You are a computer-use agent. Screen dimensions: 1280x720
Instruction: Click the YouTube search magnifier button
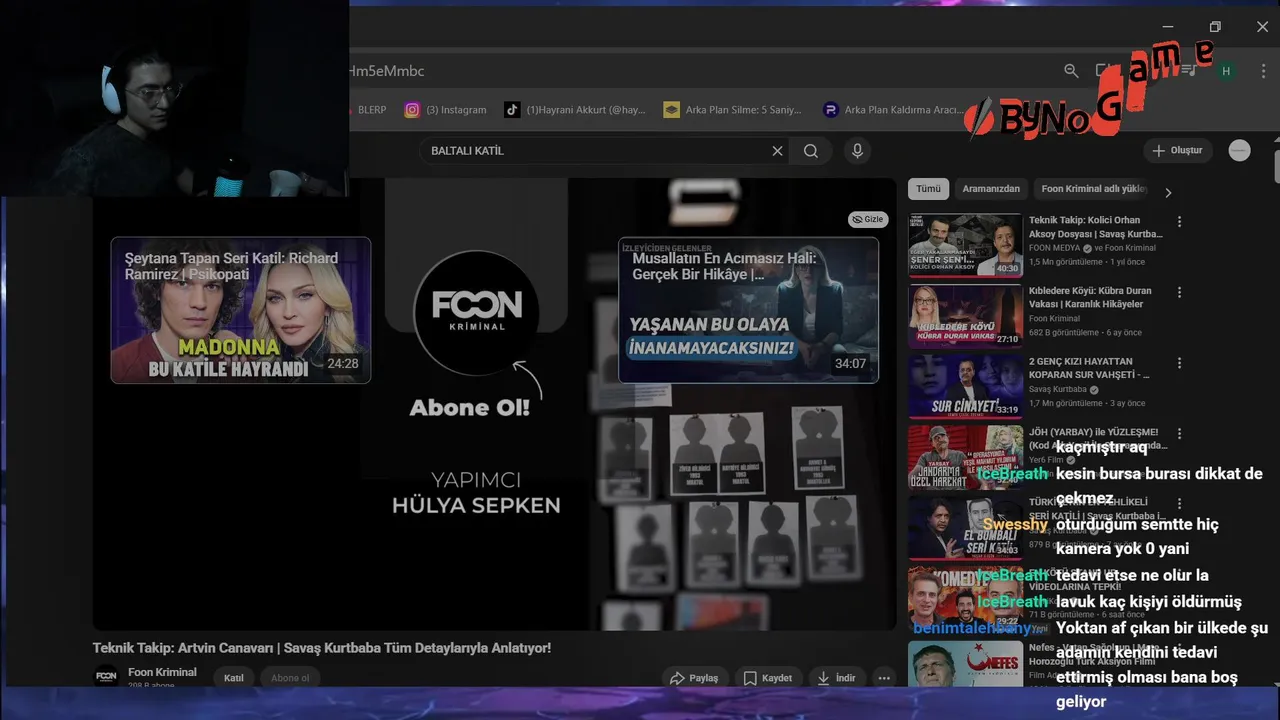811,151
